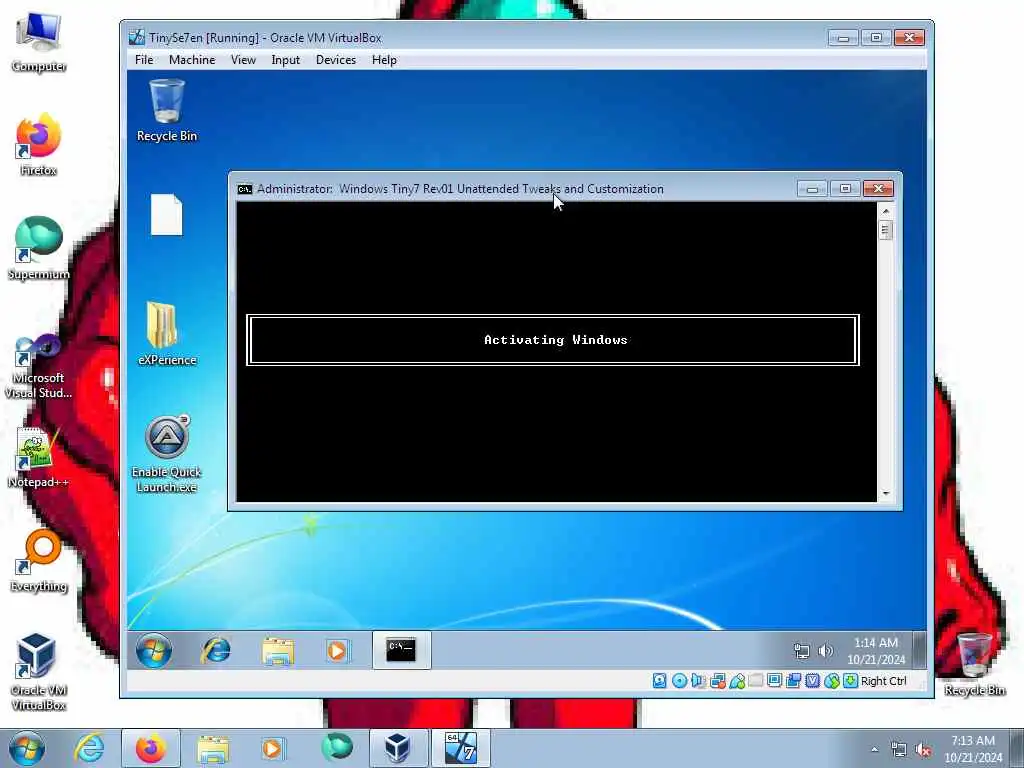
Task: Click the guest network tray icon
Action: (x=801, y=651)
